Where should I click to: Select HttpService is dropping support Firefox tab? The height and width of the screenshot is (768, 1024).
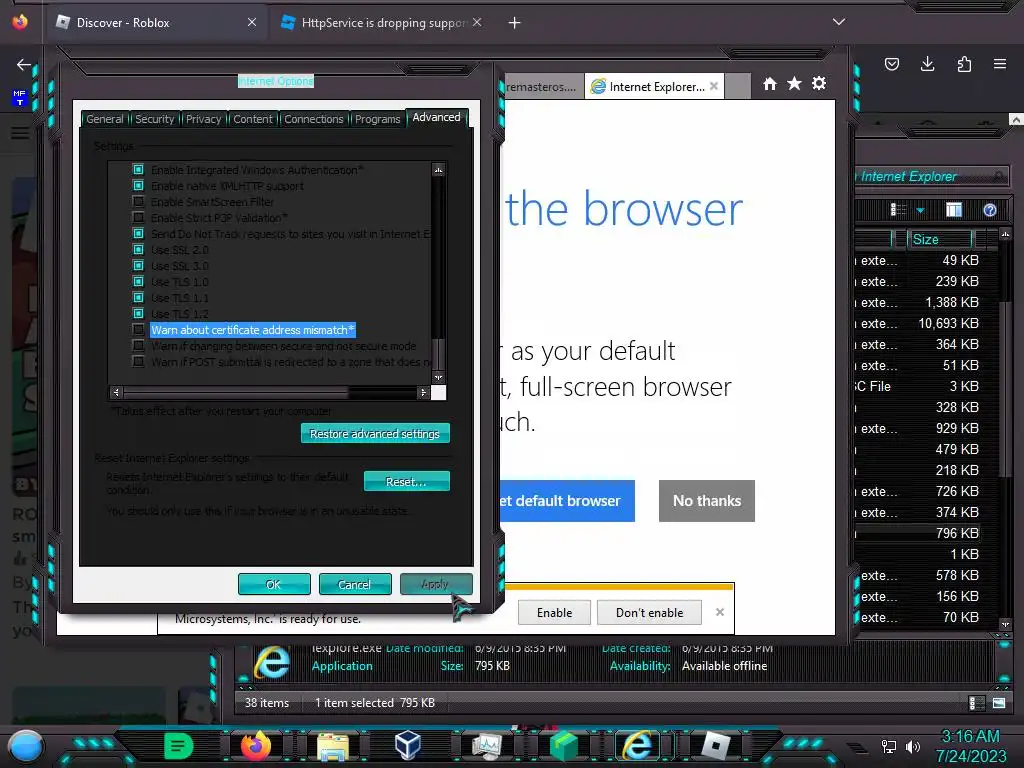[381, 23]
